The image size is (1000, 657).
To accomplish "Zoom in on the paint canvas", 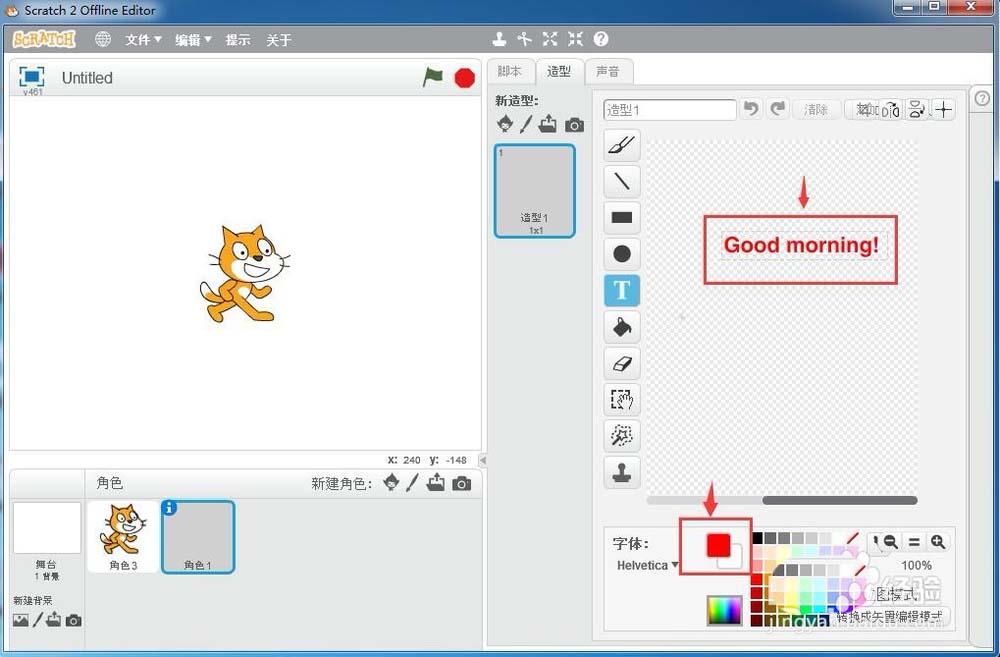I will pyautogui.click(x=938, y=542).
